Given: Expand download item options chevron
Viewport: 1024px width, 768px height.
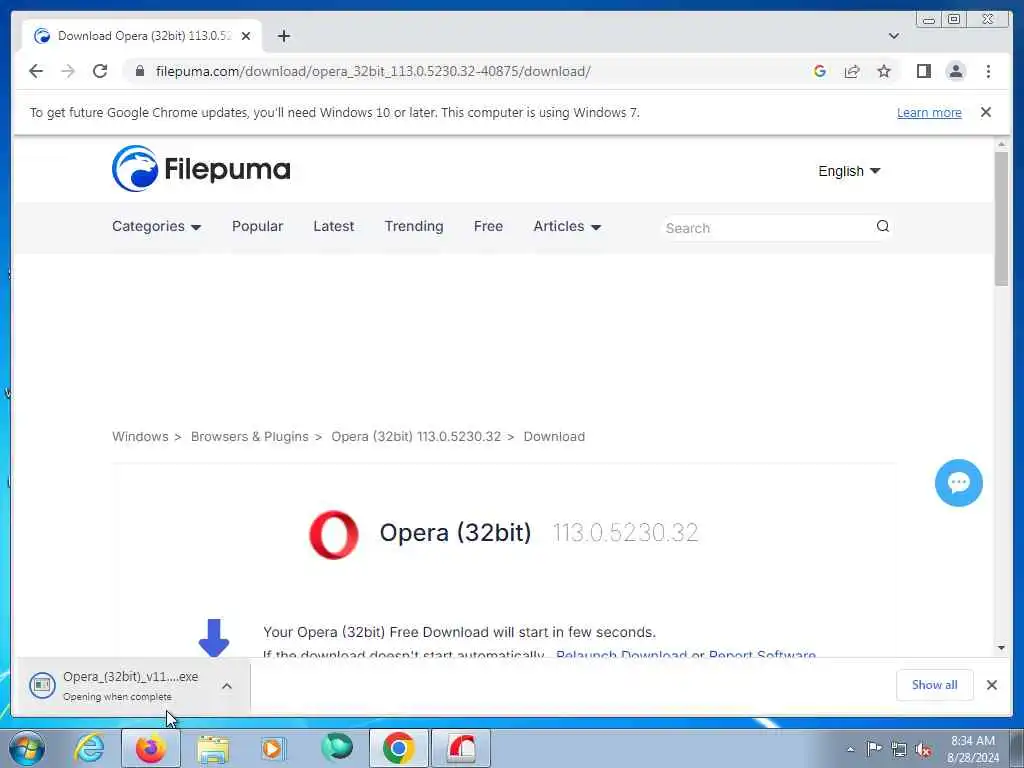Looking at the screenshot, I should coord(227,686).
